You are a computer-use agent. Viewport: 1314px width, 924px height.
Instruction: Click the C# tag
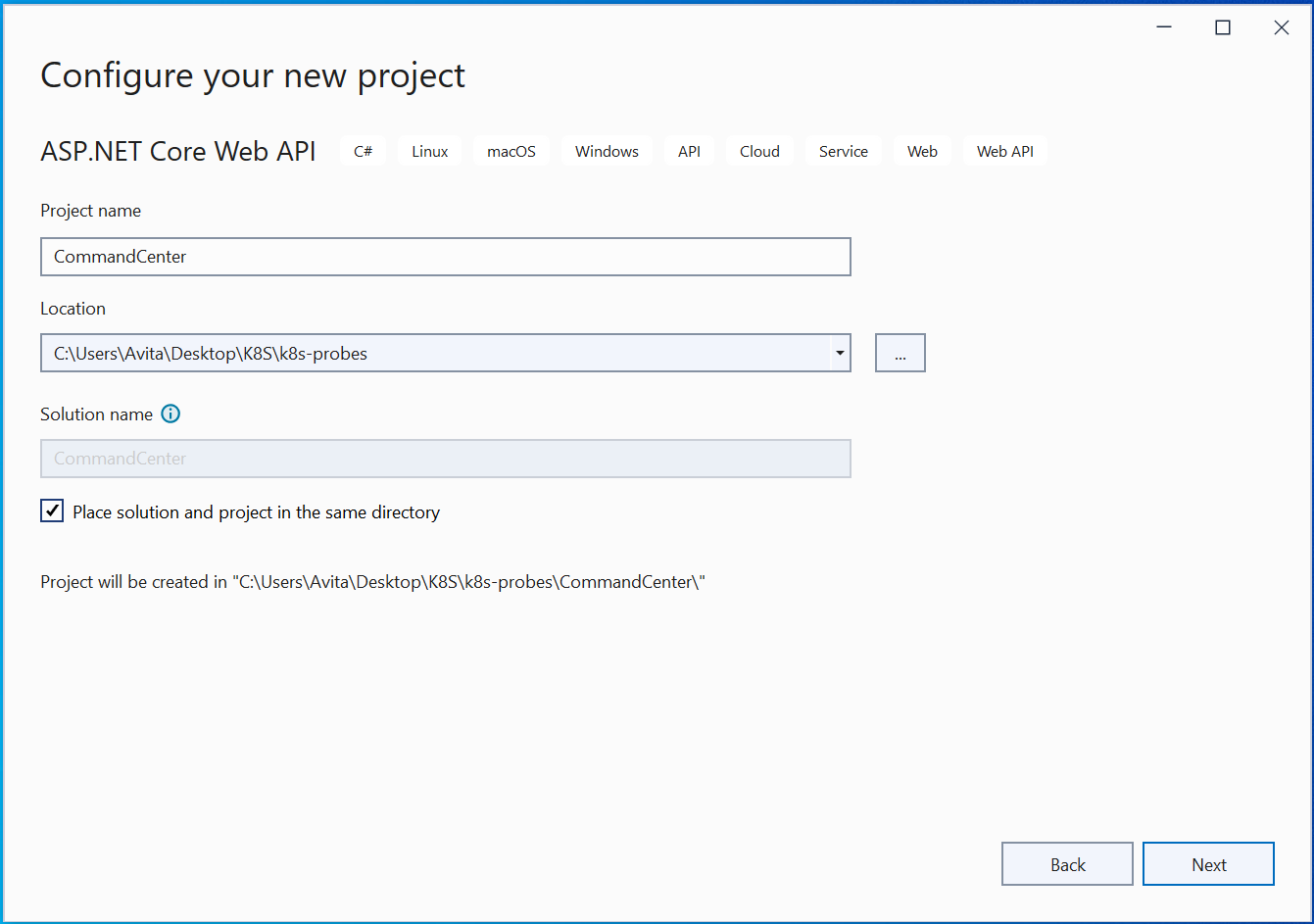(x=364, y=151)
